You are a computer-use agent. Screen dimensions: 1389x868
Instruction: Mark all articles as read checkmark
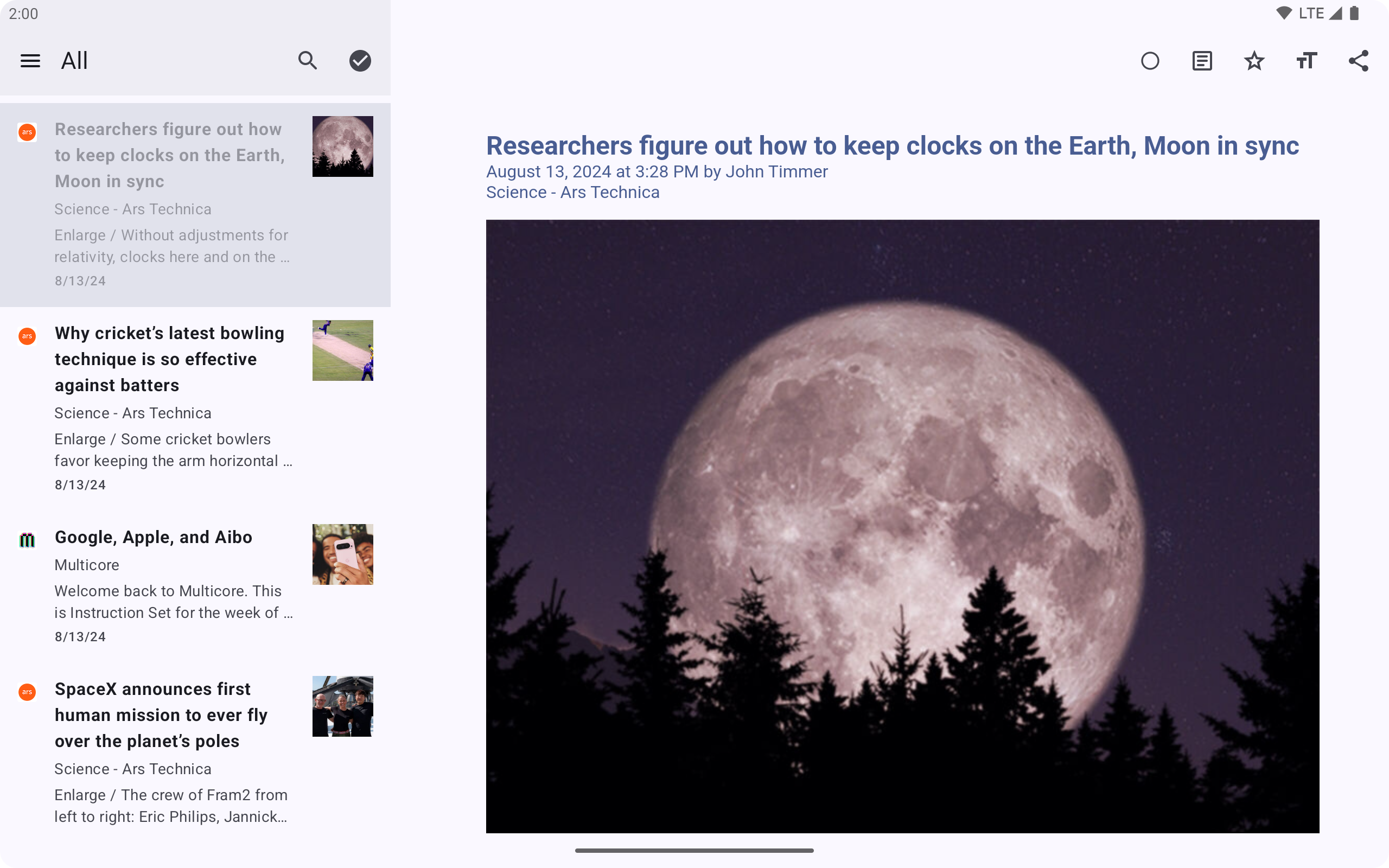click(360, 61)
